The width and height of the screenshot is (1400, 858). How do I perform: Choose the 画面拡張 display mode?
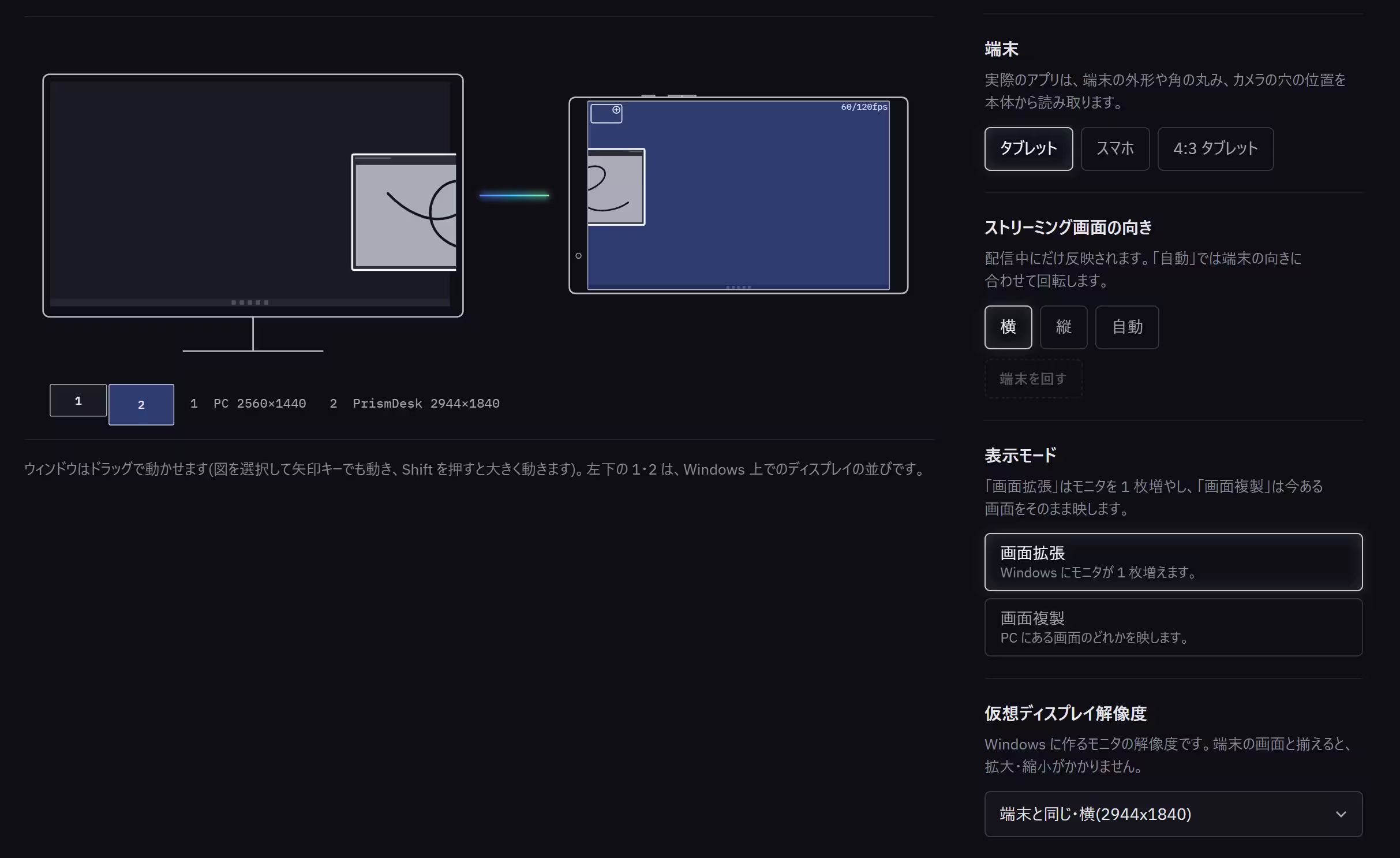pos(1173,562)
